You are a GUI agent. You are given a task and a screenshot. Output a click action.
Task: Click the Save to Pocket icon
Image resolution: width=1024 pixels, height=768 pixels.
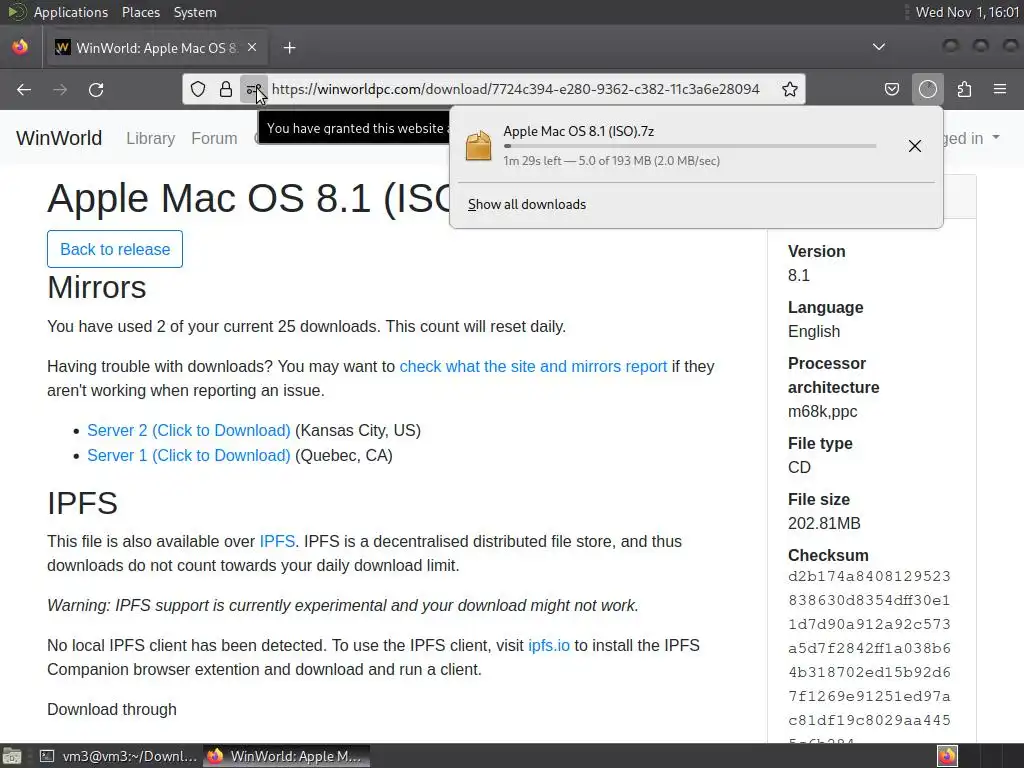point(892,89)
